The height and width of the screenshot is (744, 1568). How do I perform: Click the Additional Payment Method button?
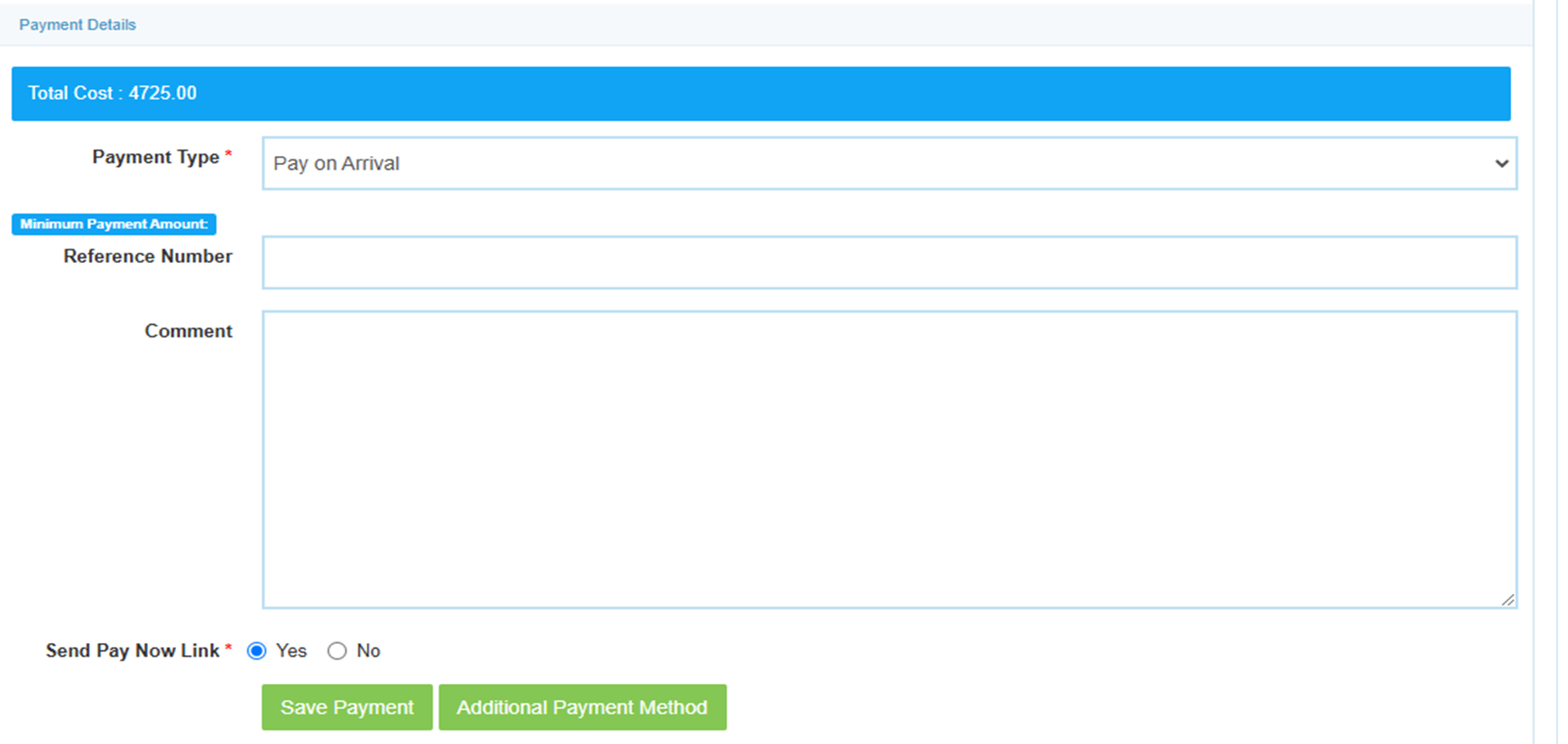(x=582, y=707)
